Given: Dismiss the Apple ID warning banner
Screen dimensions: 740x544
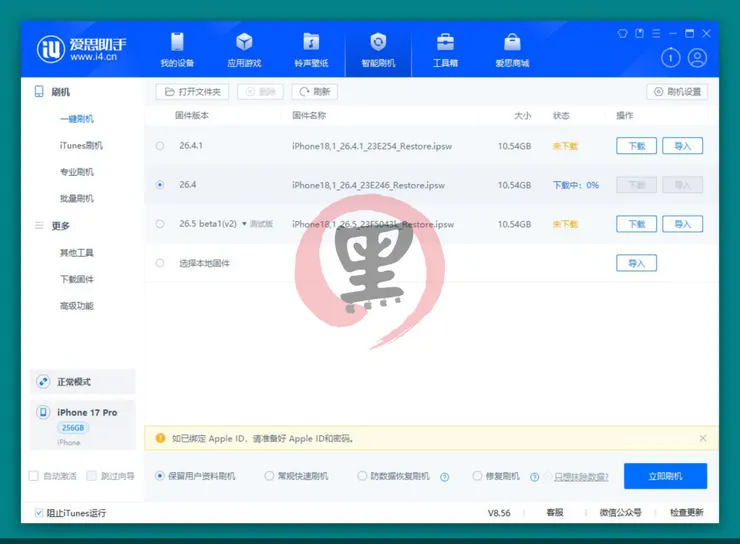Looking at the screenshot, I should [703, 438].
